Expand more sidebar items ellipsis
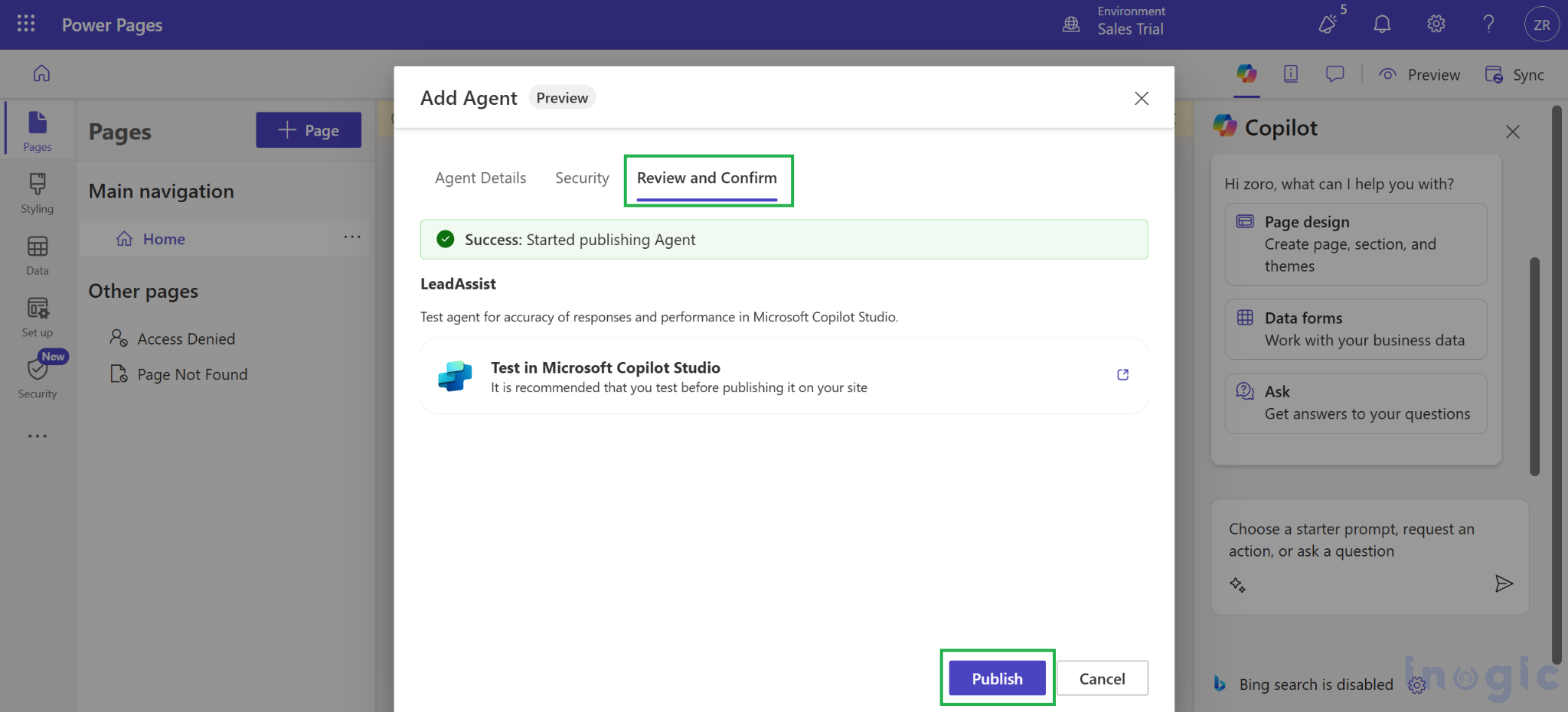 [37, 436]
